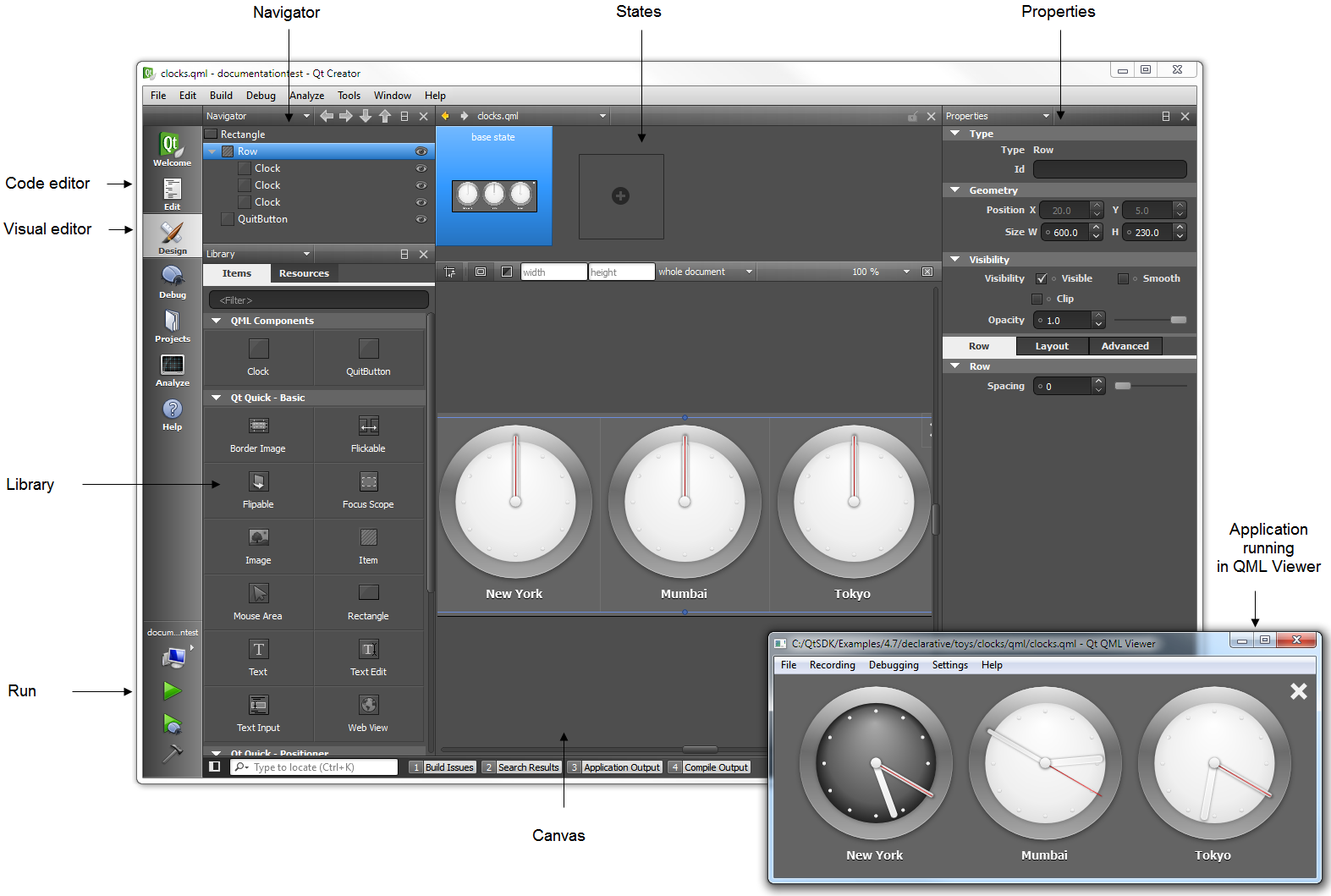Image resolution: width=1331 pixels, height=896 pixels.
Task: Open the Analyze menu
Action: [x=307, y=96]
